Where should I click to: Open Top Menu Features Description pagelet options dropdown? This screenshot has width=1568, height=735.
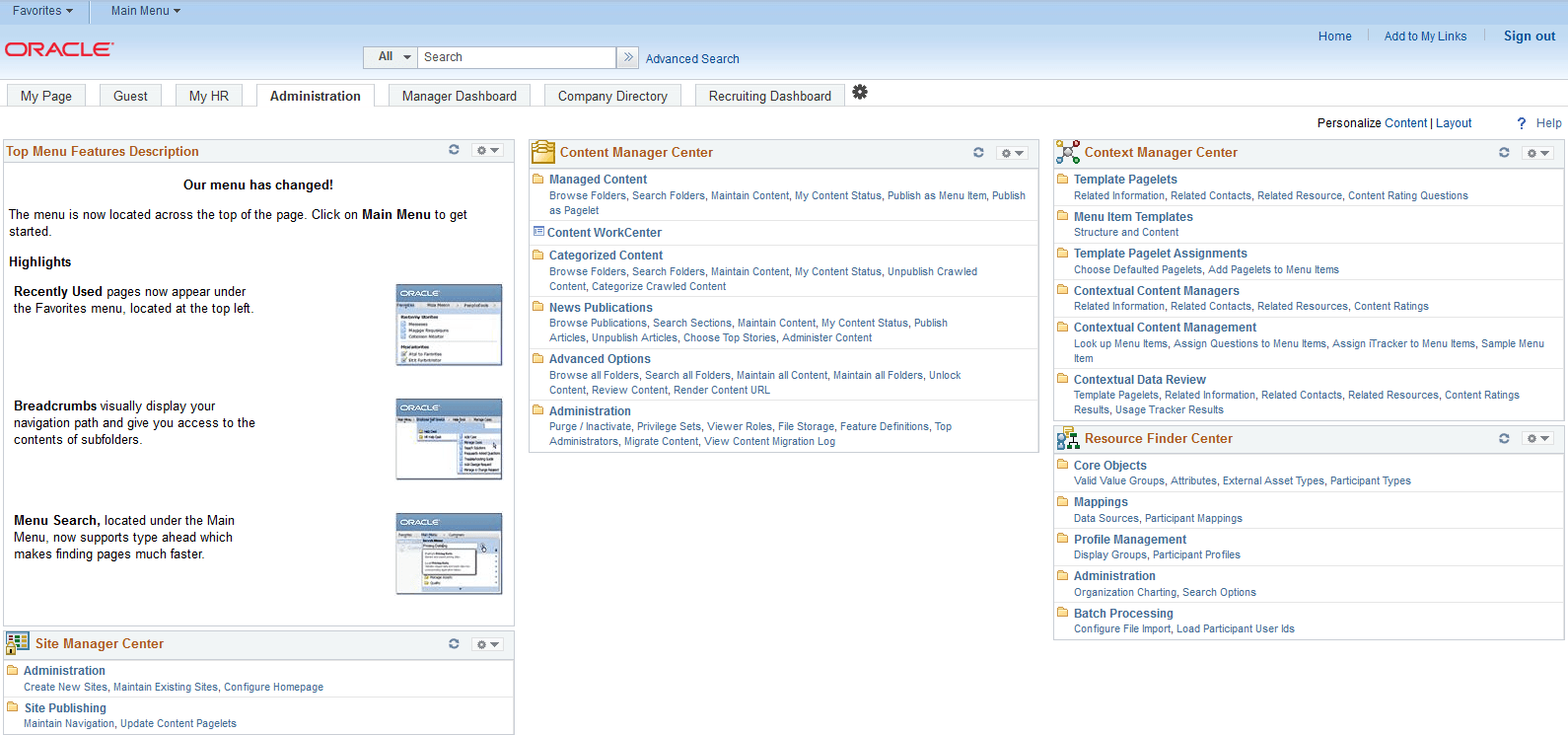[487, 150]
